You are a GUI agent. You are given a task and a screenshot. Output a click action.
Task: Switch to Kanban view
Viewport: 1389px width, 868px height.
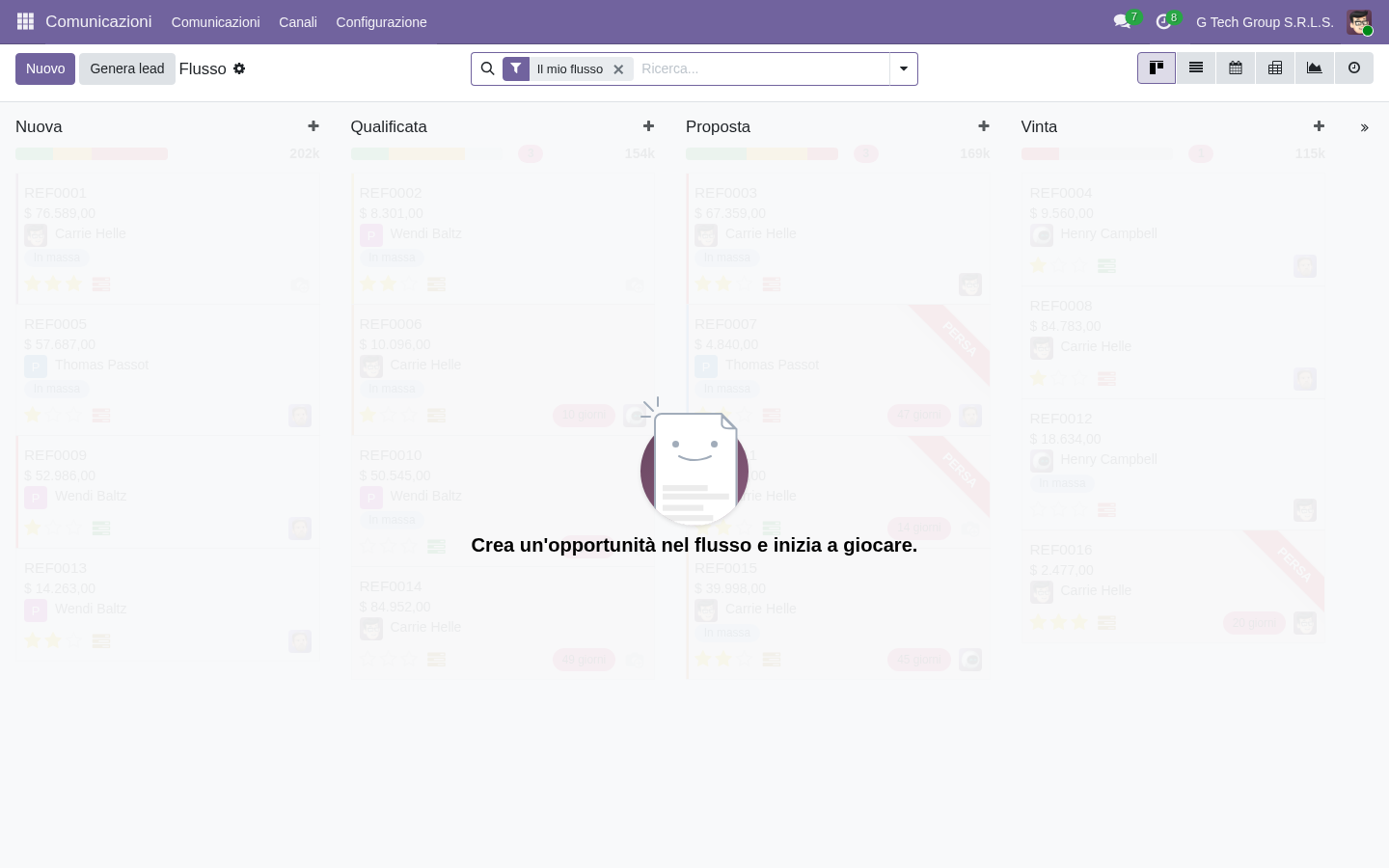[1157, 68]
